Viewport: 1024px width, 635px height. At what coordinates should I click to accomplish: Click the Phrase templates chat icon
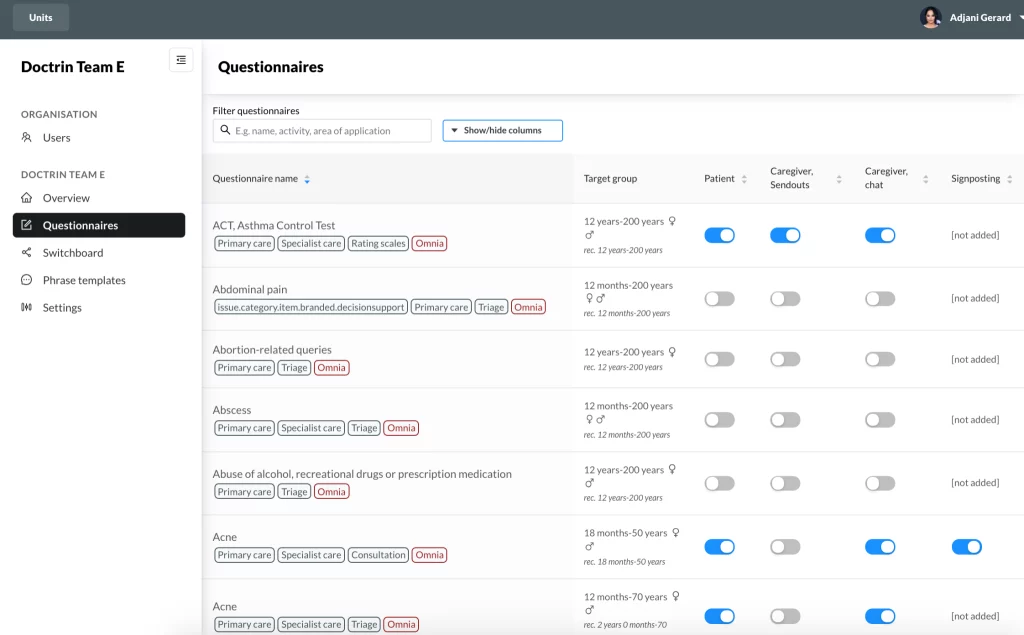click(x=27, y=280)
